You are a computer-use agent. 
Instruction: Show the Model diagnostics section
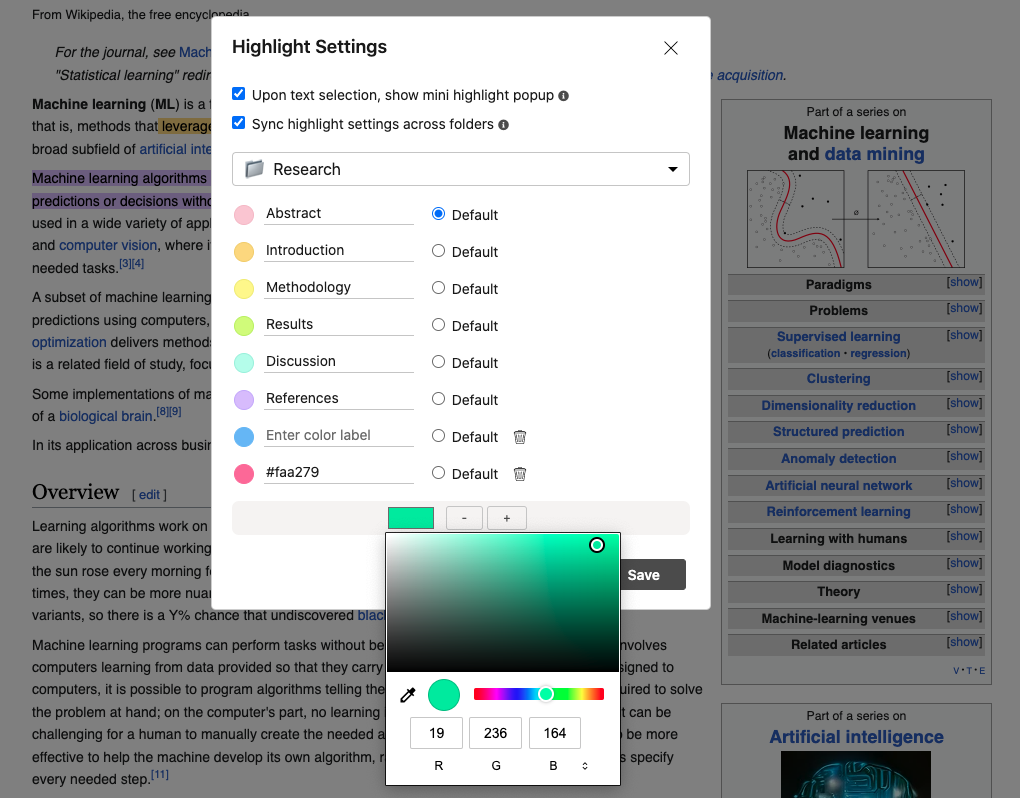click(964, 563)
